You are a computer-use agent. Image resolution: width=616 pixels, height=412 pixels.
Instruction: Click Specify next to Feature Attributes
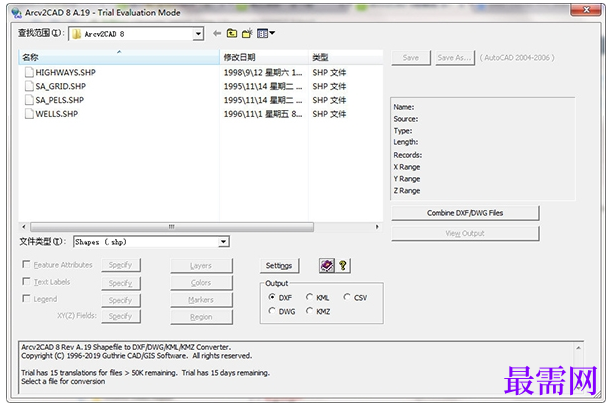(x=121, y=265)
